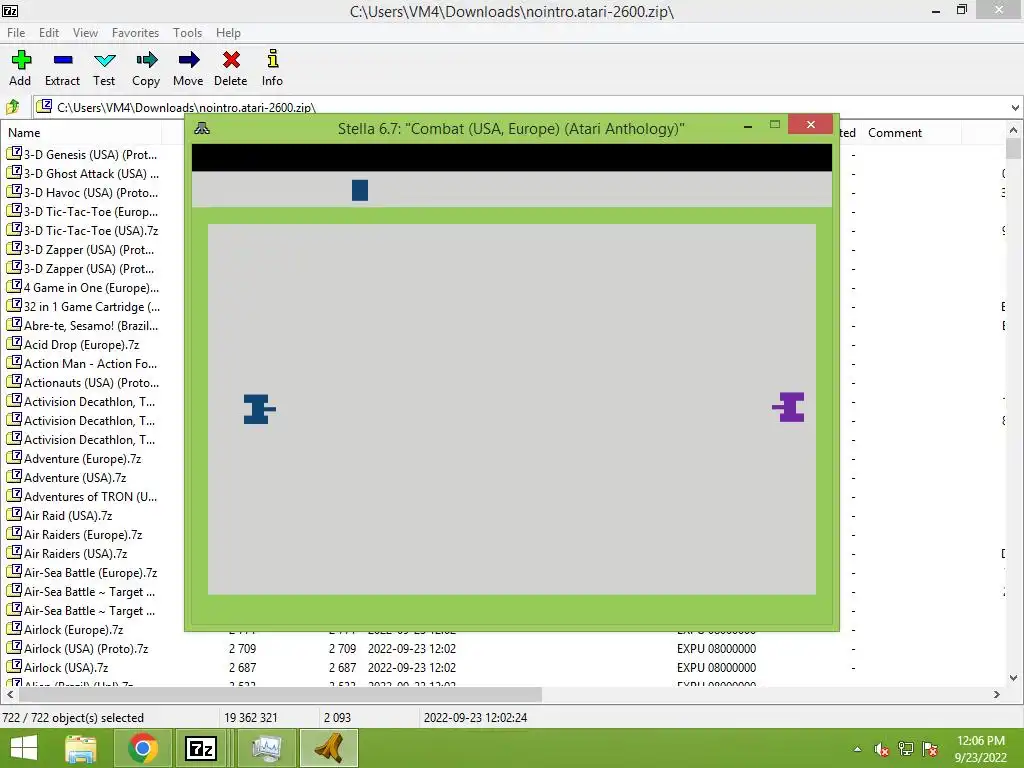Go up one folder level icon

pos(13,106)
